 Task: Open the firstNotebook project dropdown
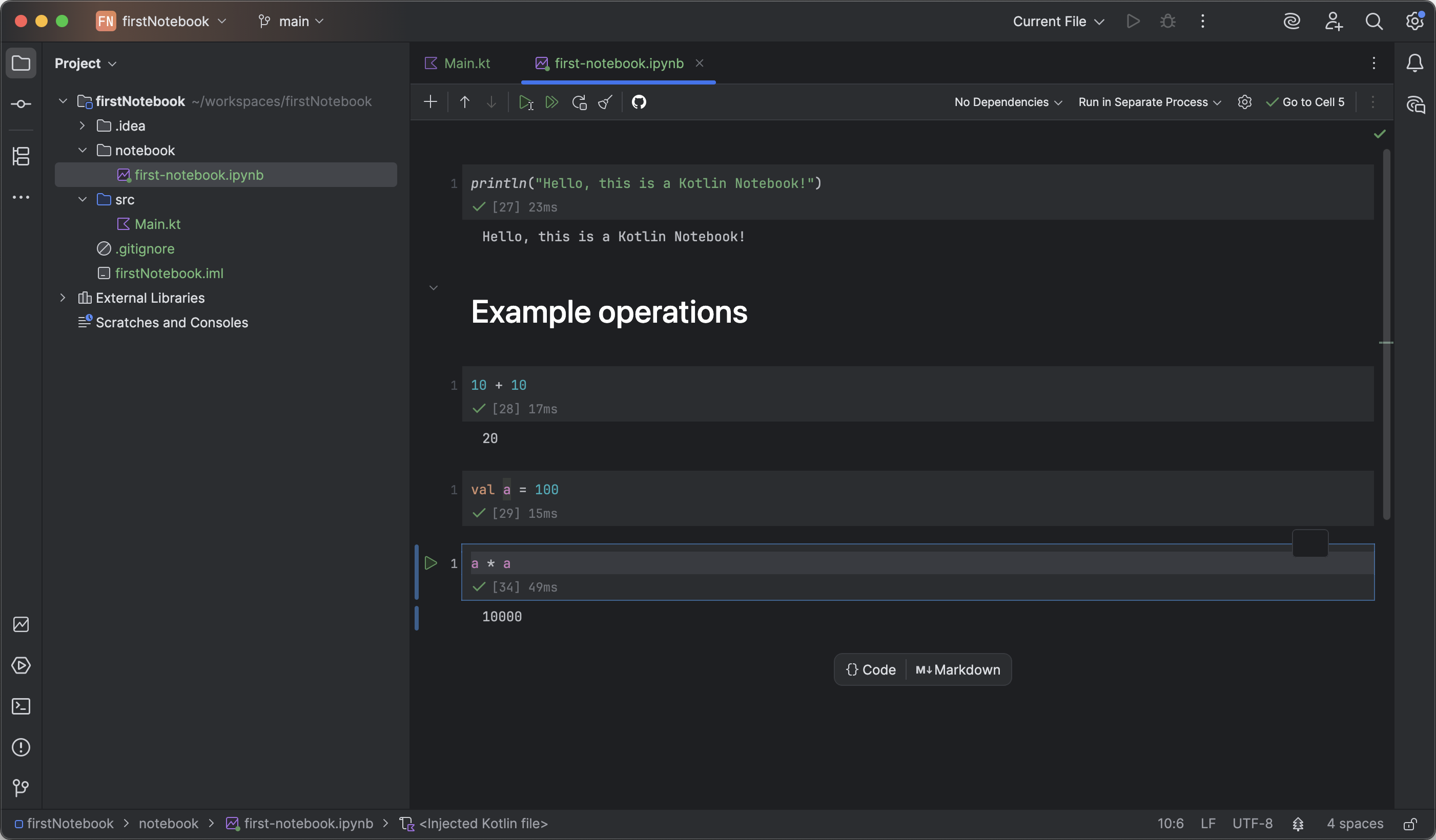coord(162,21)
